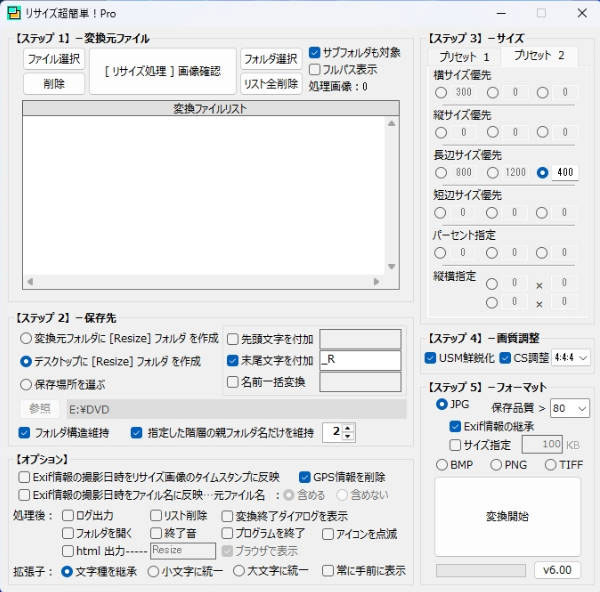Viewport: 600px width, 592px height.
Task: Click the disabled 参照 browse button
Action: pos(40,409)
